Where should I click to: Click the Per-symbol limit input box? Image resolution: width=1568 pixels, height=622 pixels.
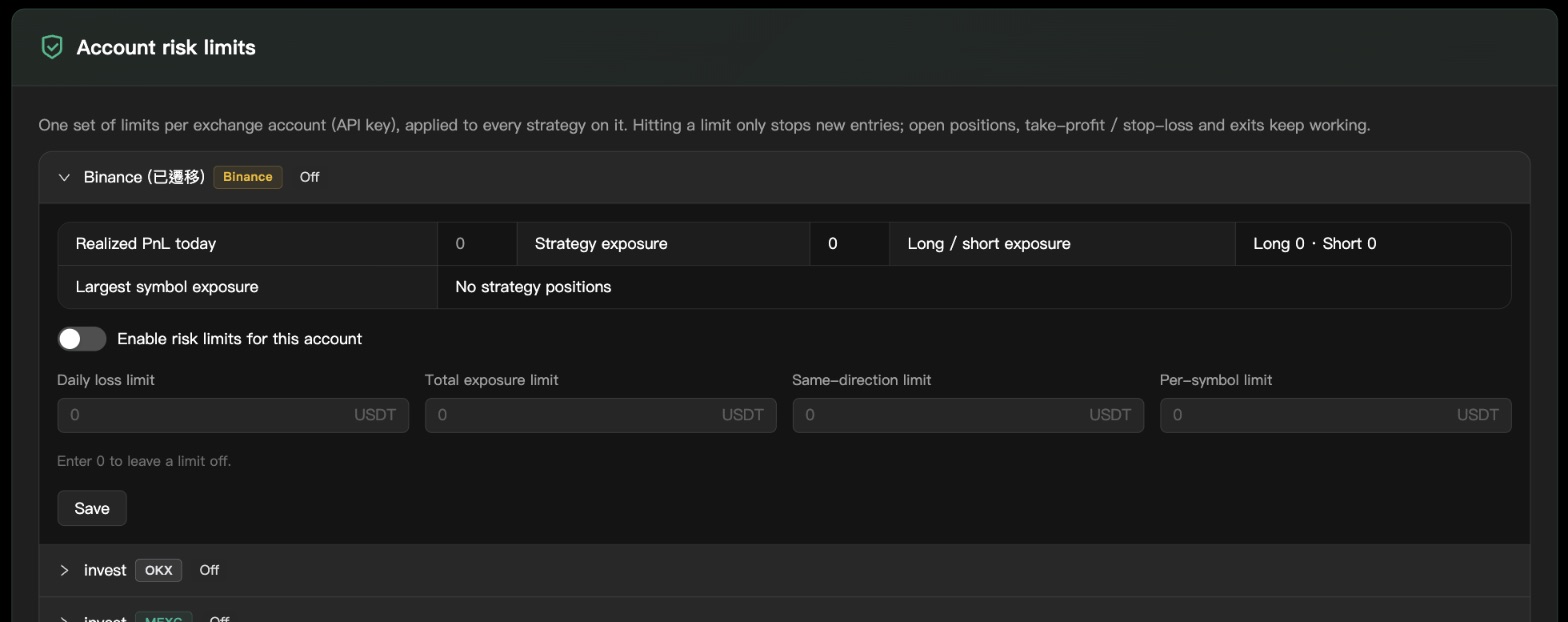1335,415
